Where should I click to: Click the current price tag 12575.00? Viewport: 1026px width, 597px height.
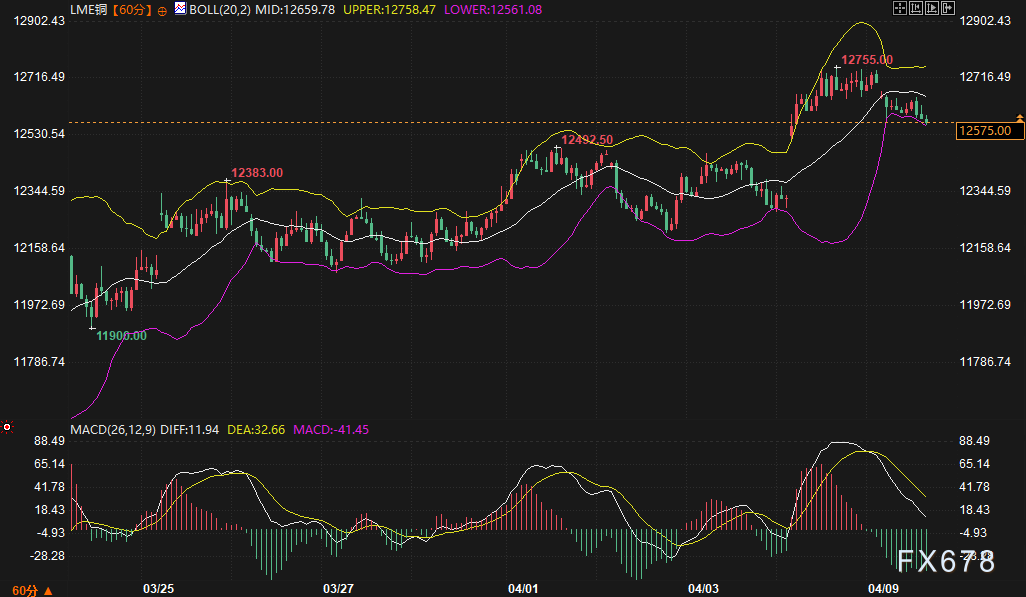[990, 130]
